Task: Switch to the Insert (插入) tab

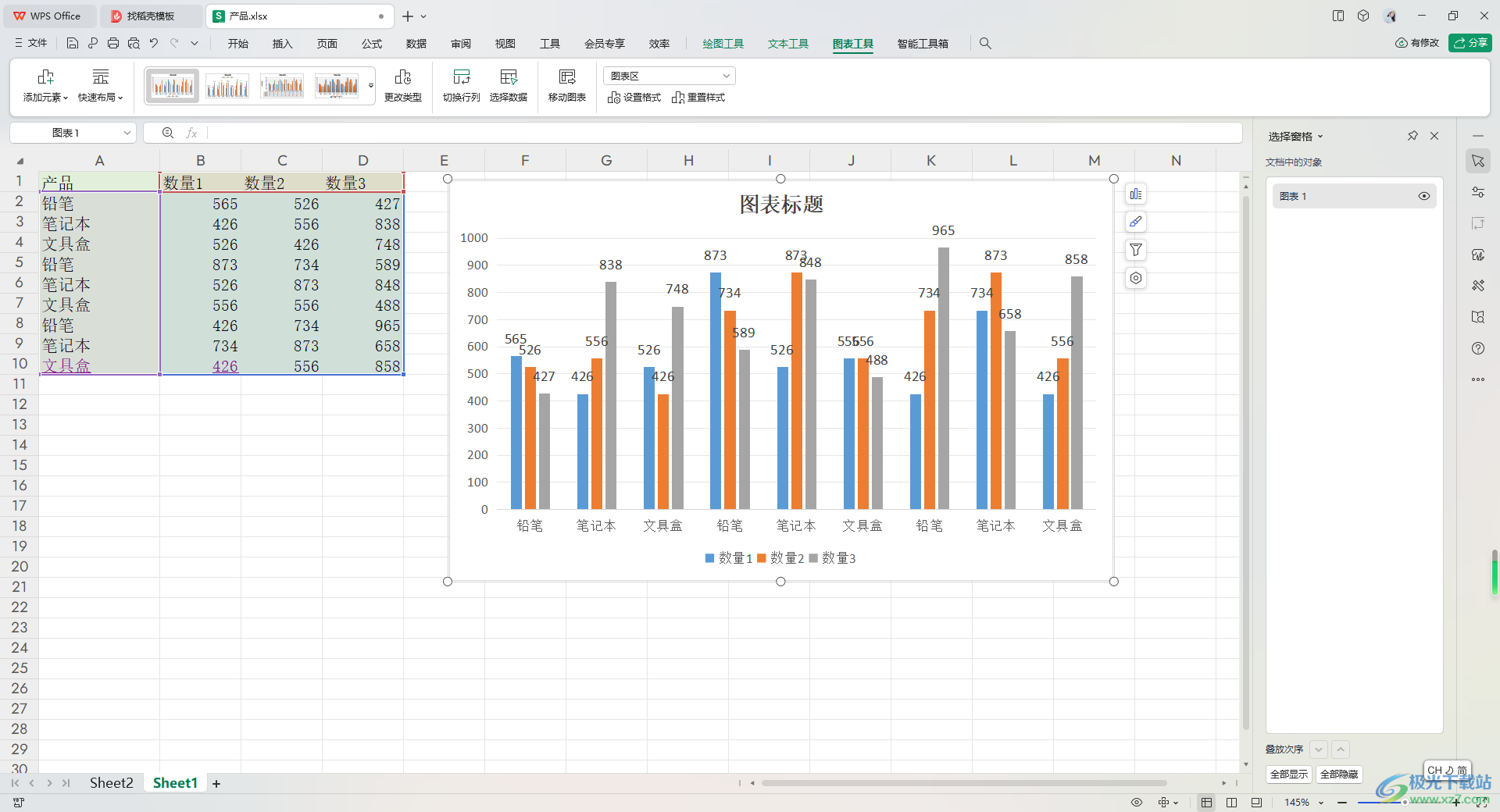Action: 283,44
